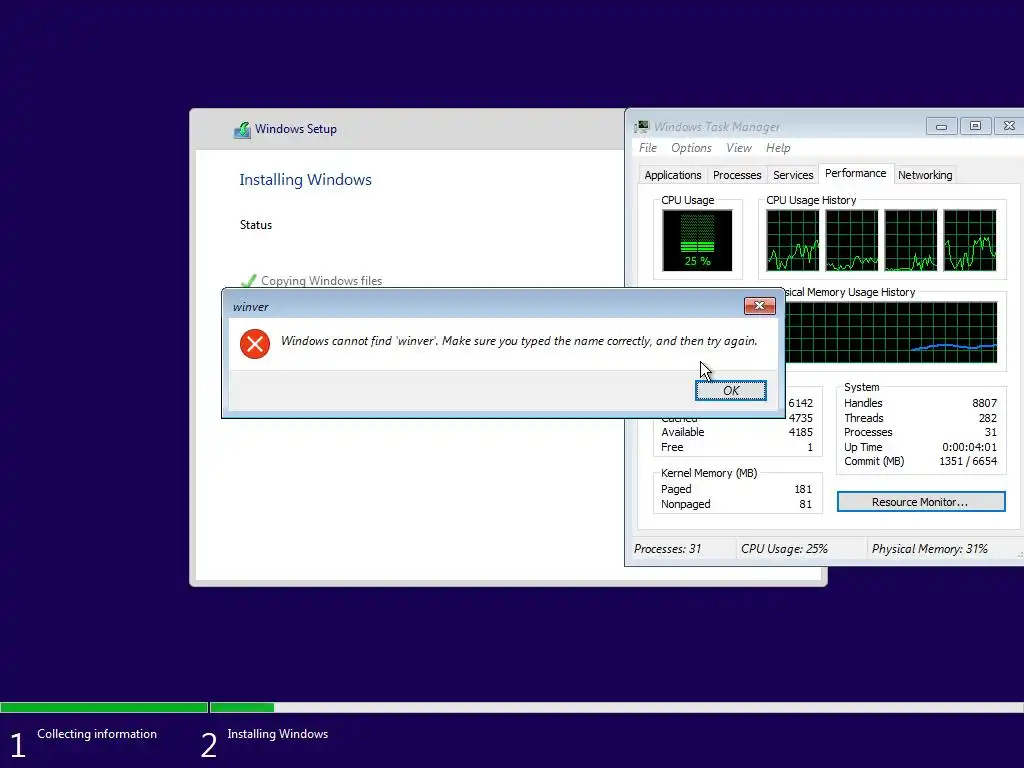Click the Task Manager title bar icon
The height and width of the screenshot is (768, 1024).
click(x=642, y=127)
